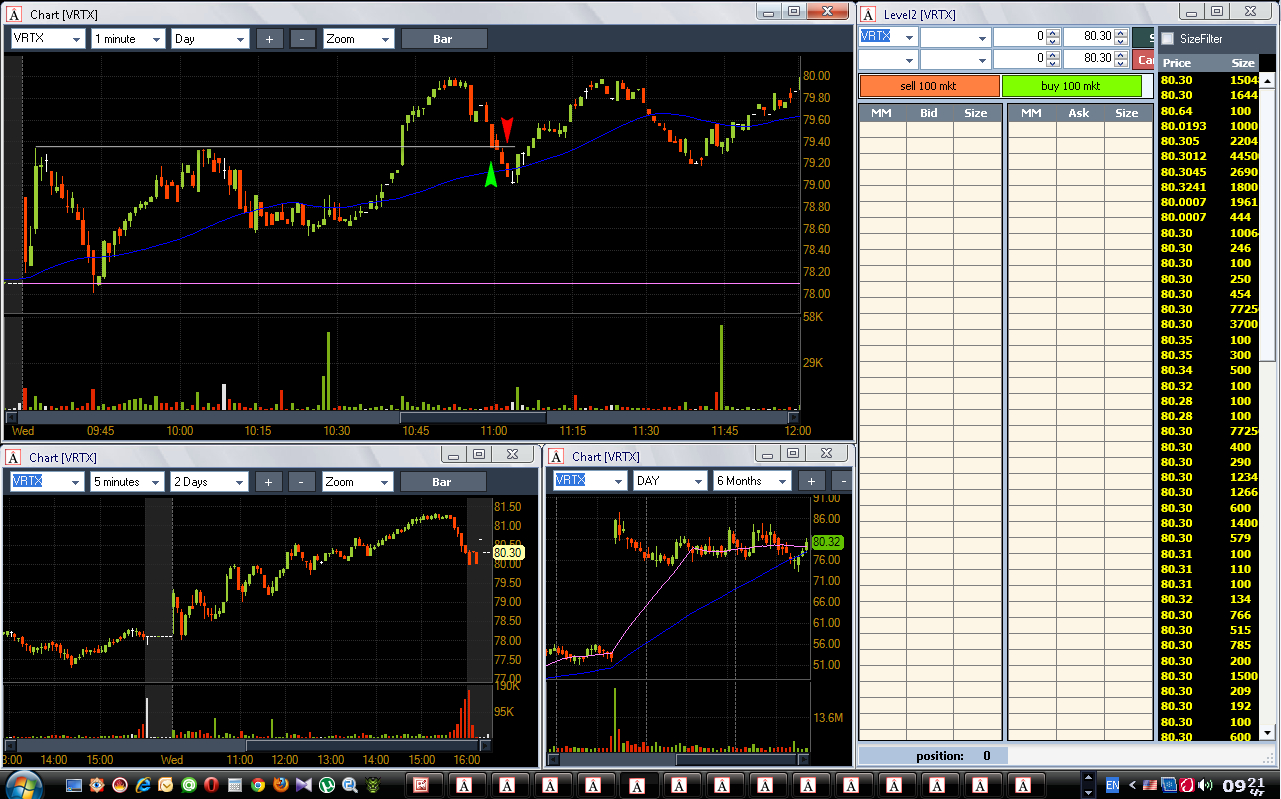Click the plus button in 5 minutes chart
The image size is (1281, 799).
[x=269, y=482]
